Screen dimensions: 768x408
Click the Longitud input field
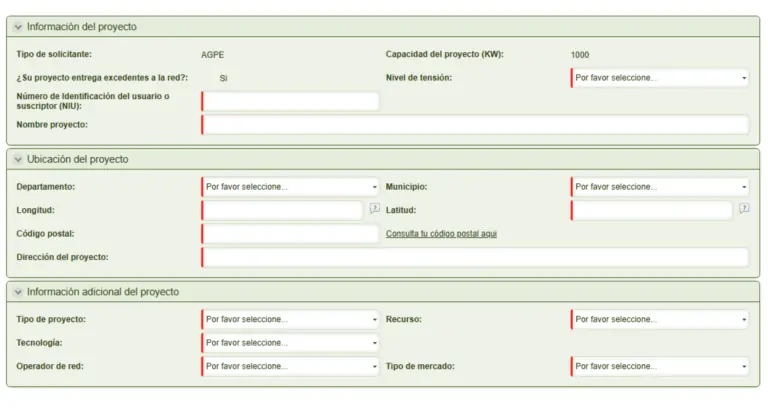(x=283, y=210)
